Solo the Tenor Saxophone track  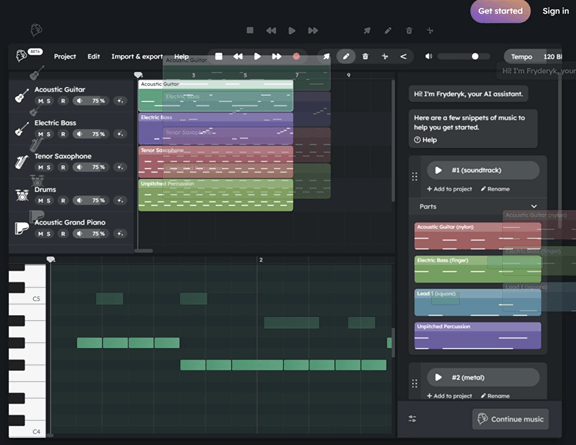tap(48, 168)
